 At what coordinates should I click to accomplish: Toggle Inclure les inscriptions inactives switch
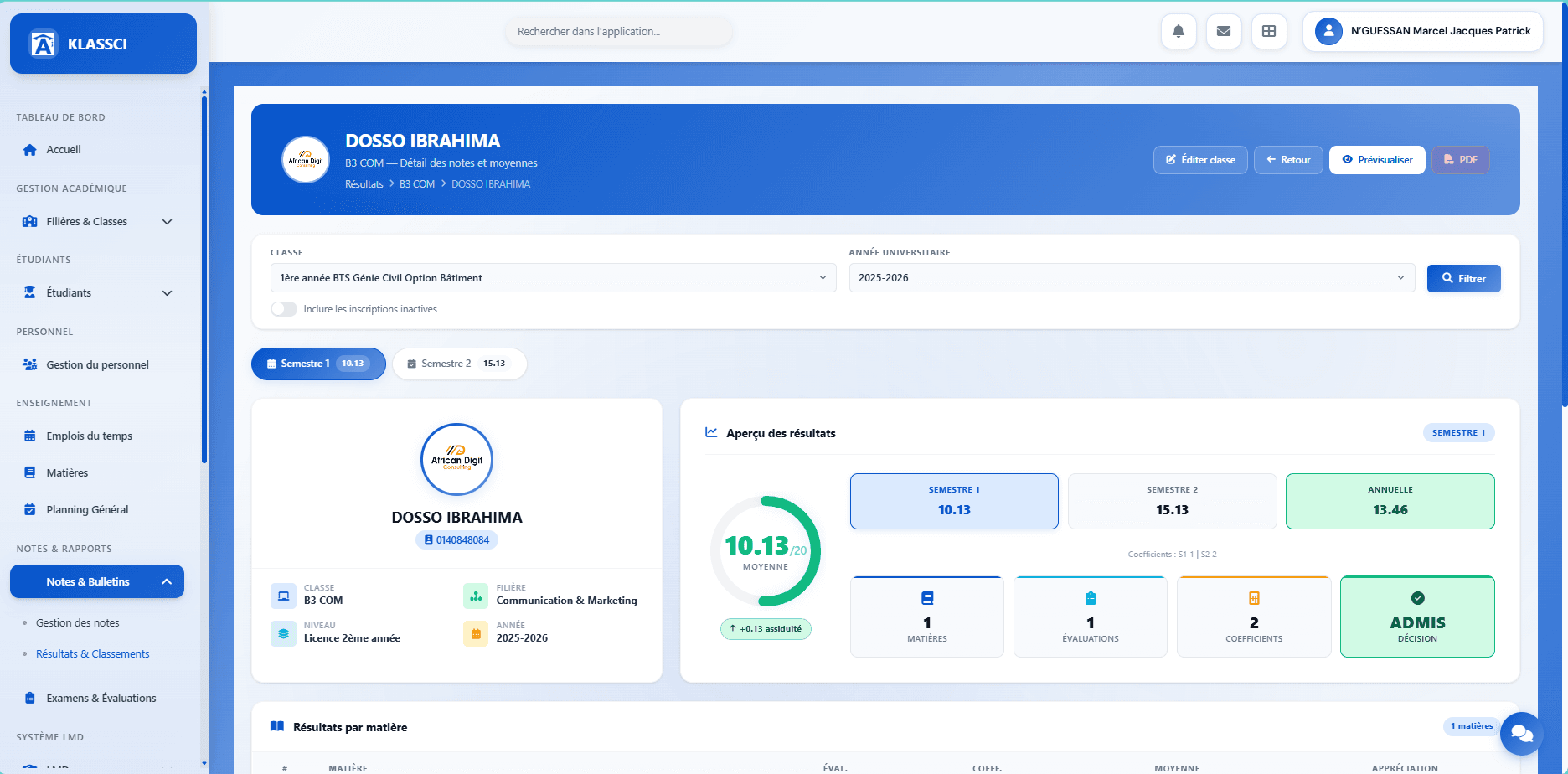click(284, 309)
